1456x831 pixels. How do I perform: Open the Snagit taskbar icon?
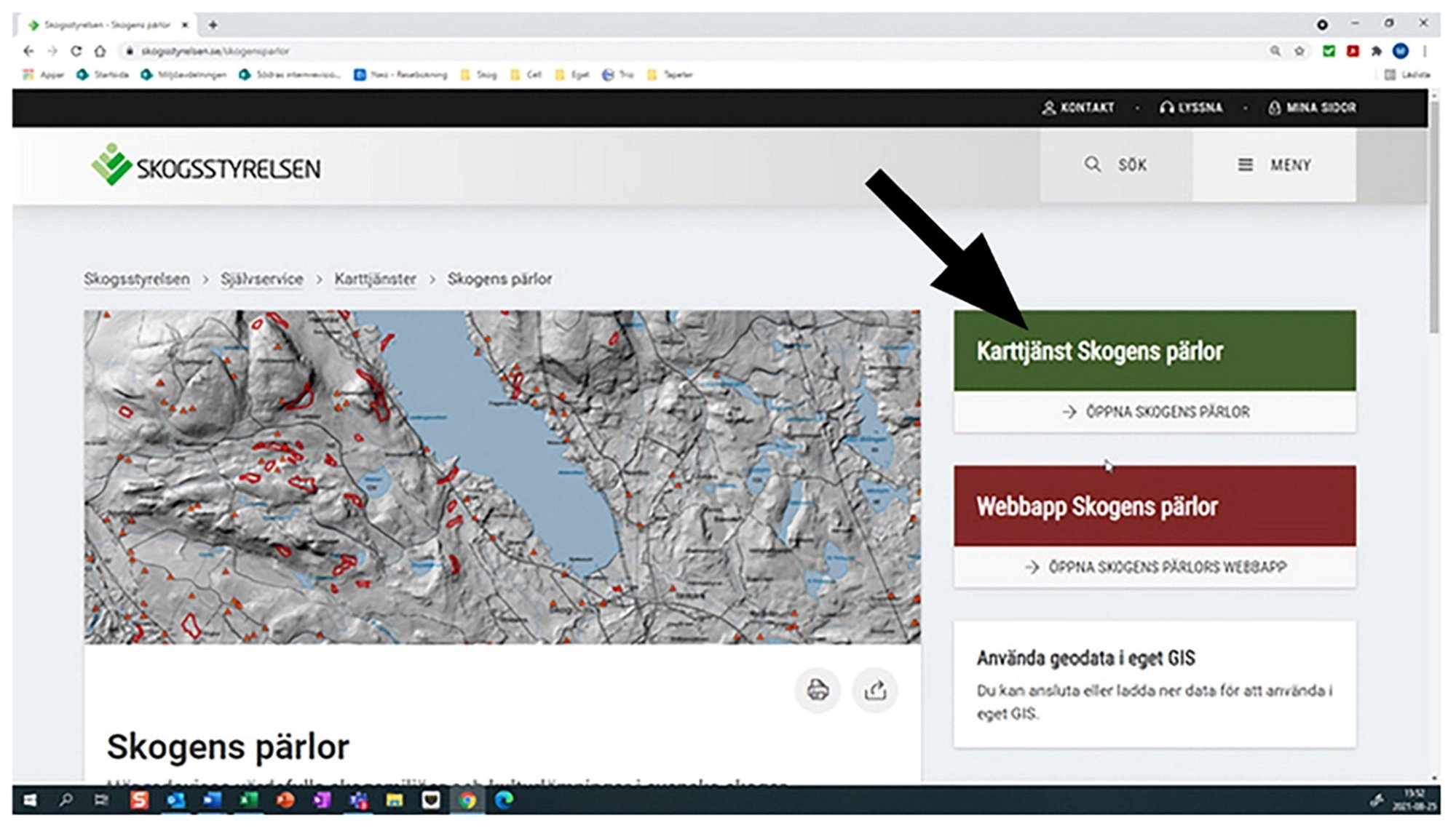coord(139,800)
